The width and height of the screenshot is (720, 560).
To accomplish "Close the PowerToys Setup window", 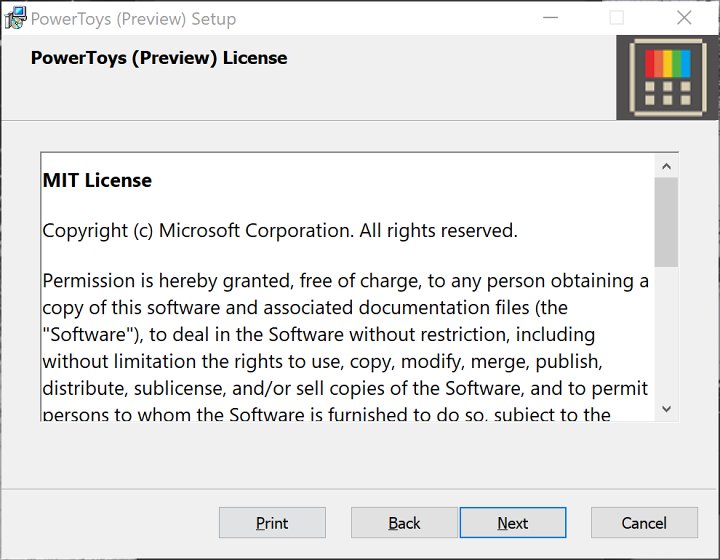I will click(684, 18).
